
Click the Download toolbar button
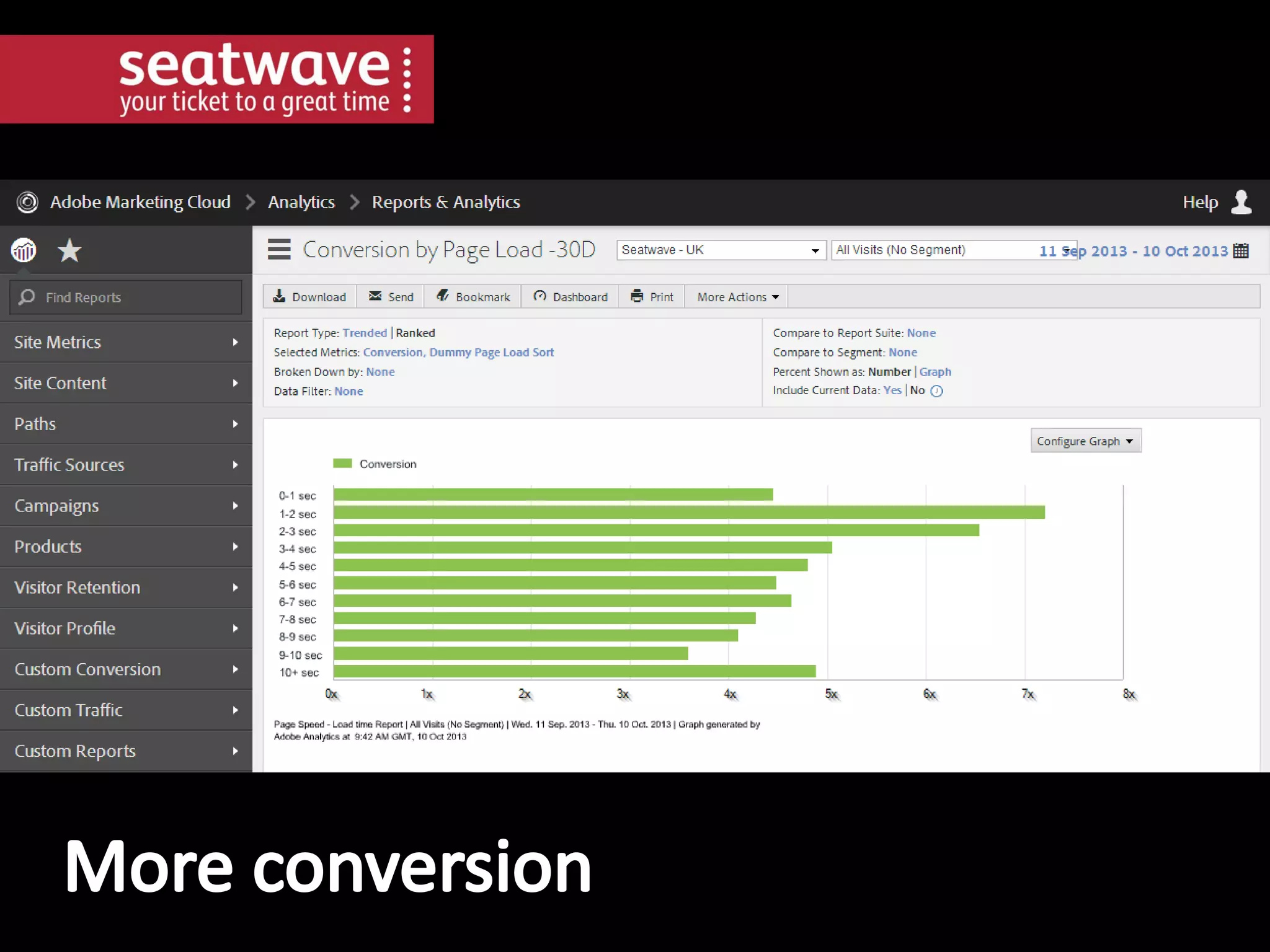[309, 297]
